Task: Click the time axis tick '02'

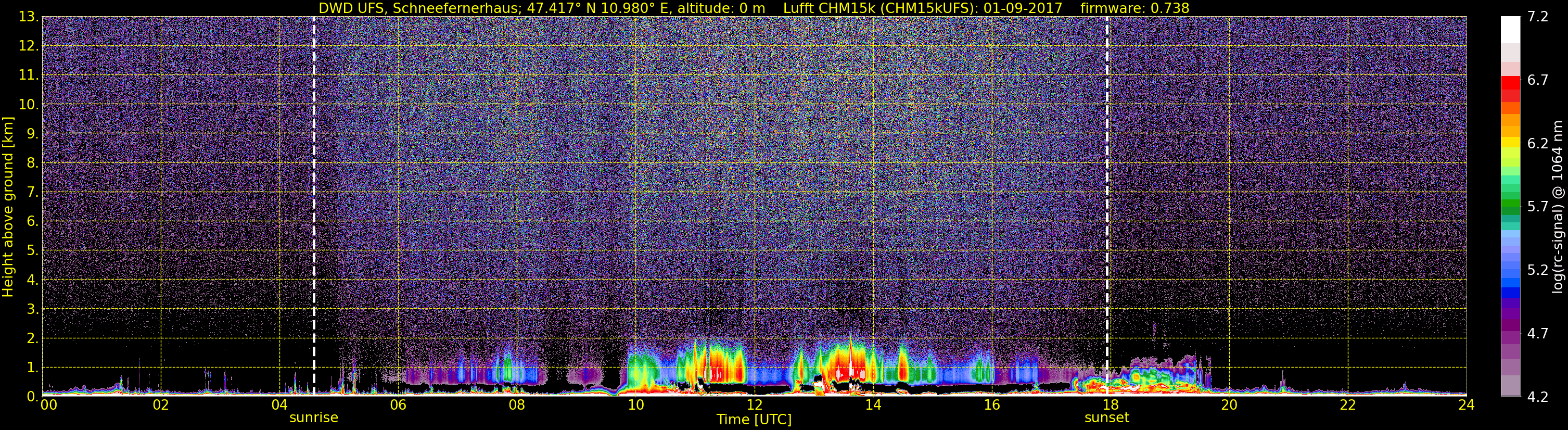Action: (161, 406)
